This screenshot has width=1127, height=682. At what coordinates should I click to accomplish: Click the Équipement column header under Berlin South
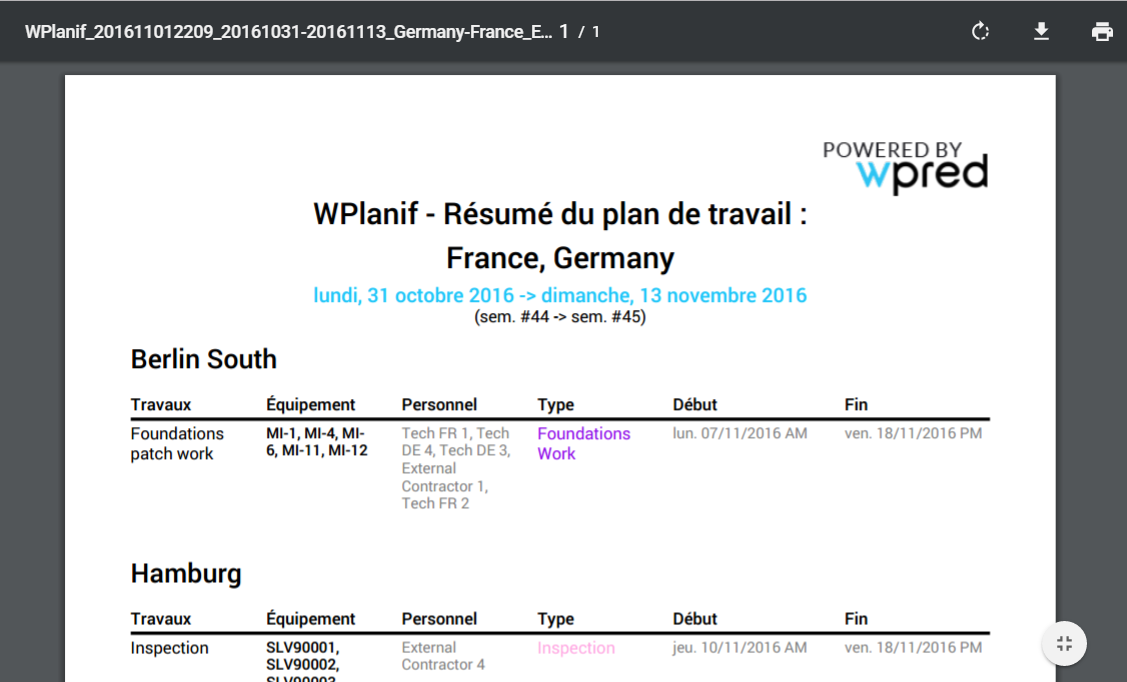(x=310, y=404)
